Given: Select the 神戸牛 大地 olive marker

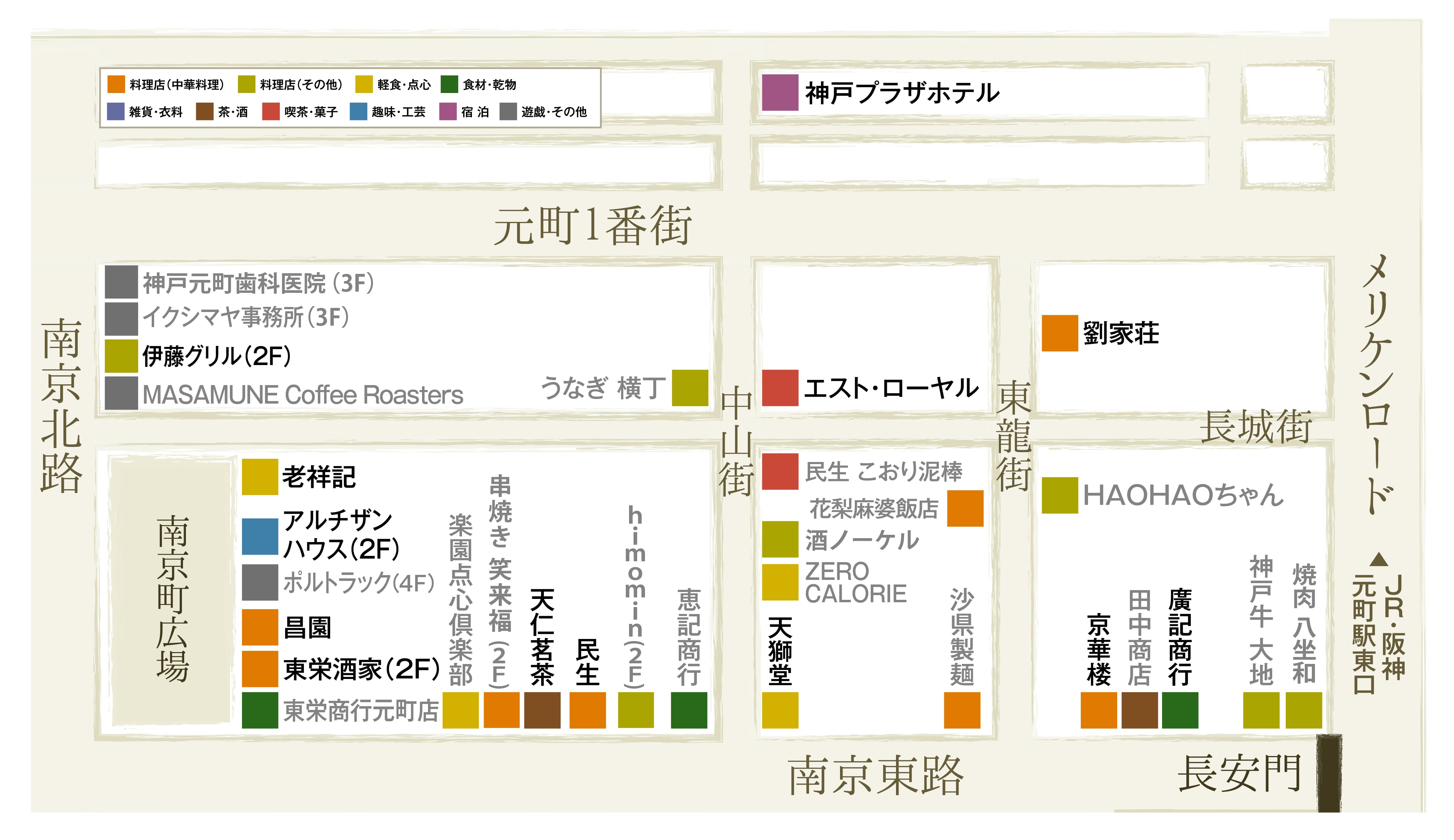Looking at the screenshot, I should (x=1261, y=710).
